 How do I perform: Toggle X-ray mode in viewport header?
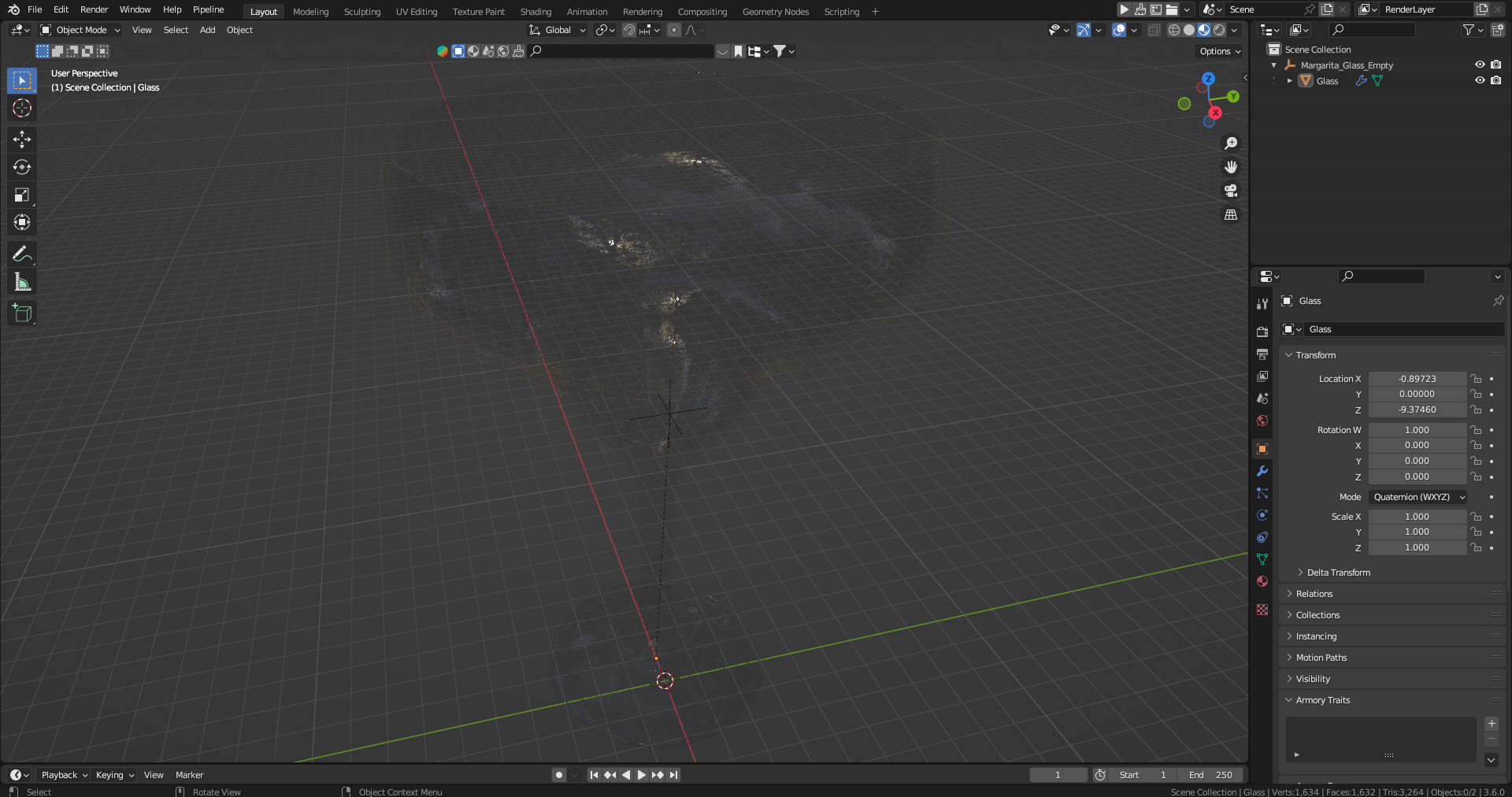[x=1154, y=30]
